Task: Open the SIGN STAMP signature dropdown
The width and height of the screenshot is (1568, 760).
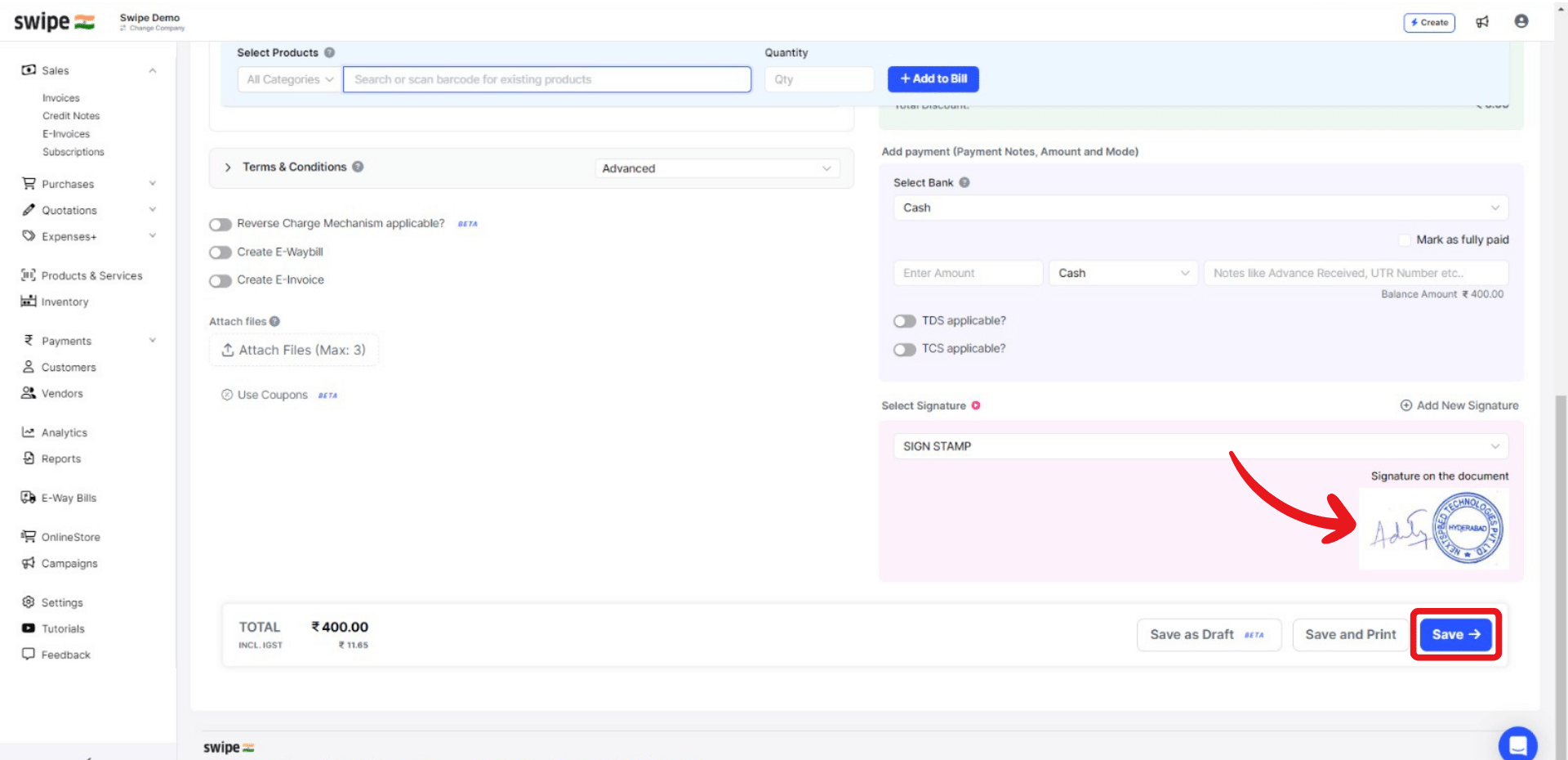Action: 1200,446
